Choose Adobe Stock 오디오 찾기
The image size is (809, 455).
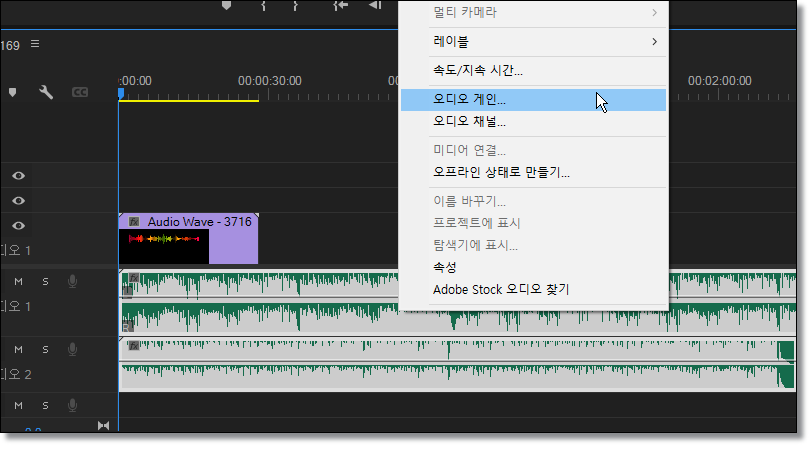pyautogui.click(x=533, y=289)
